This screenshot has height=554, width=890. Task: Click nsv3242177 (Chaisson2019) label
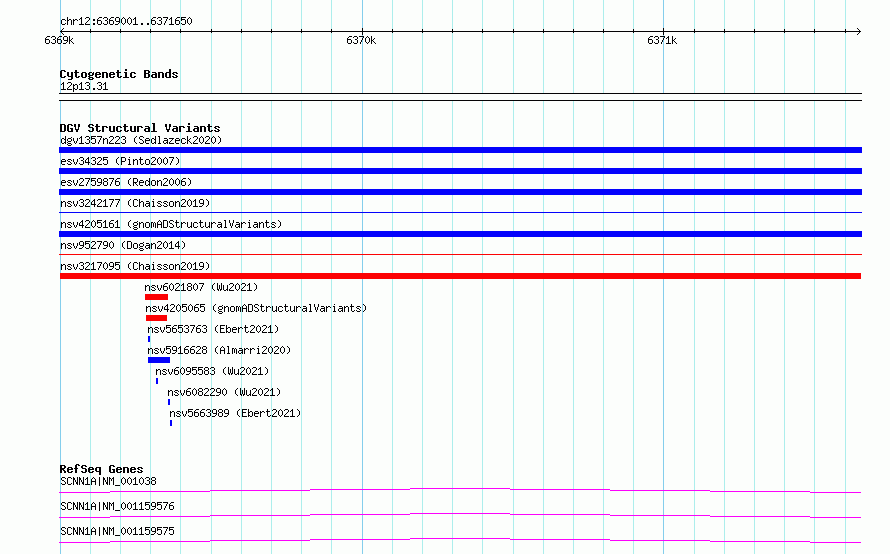135,203
